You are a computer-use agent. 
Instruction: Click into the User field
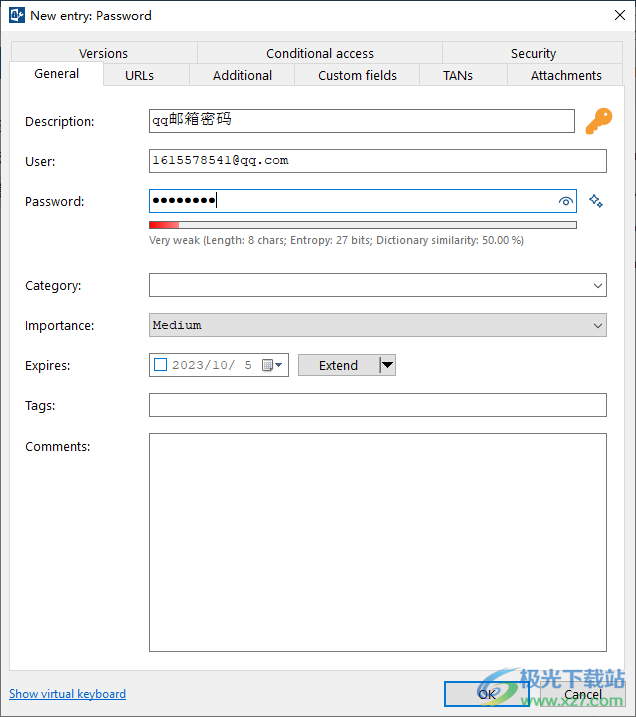coord(378,161)
